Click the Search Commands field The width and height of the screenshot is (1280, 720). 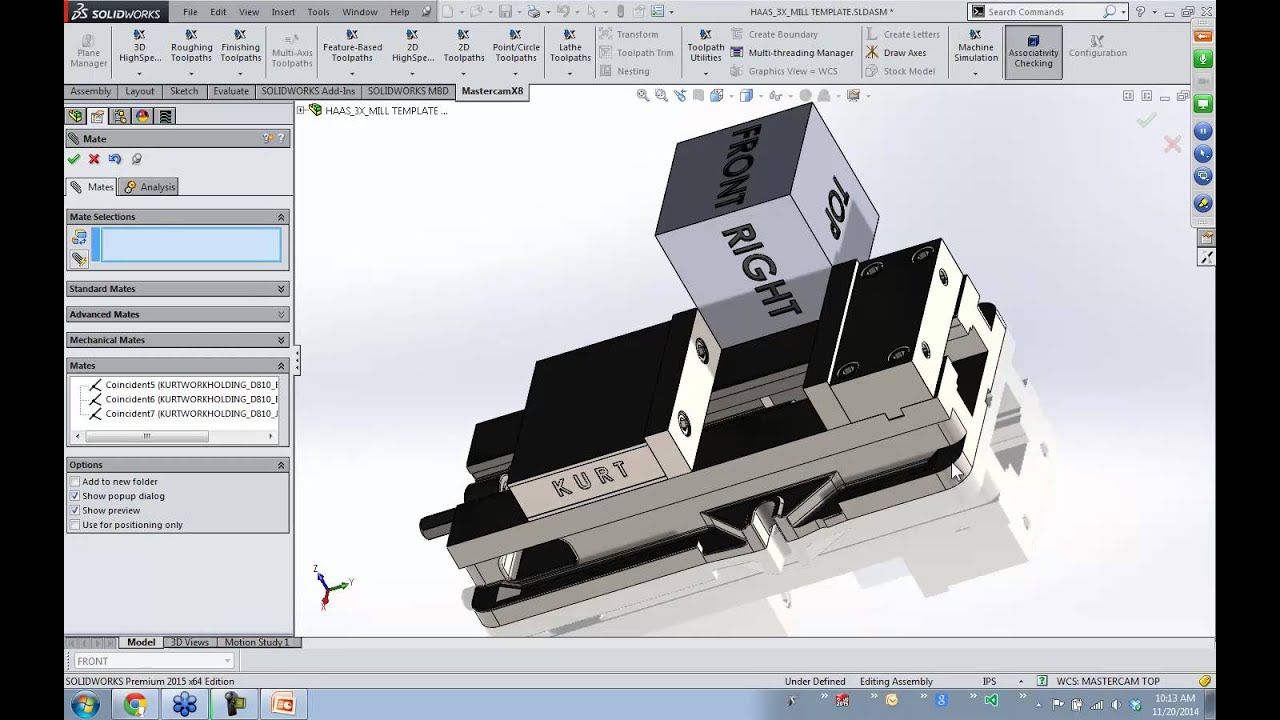click(1043, 12)
